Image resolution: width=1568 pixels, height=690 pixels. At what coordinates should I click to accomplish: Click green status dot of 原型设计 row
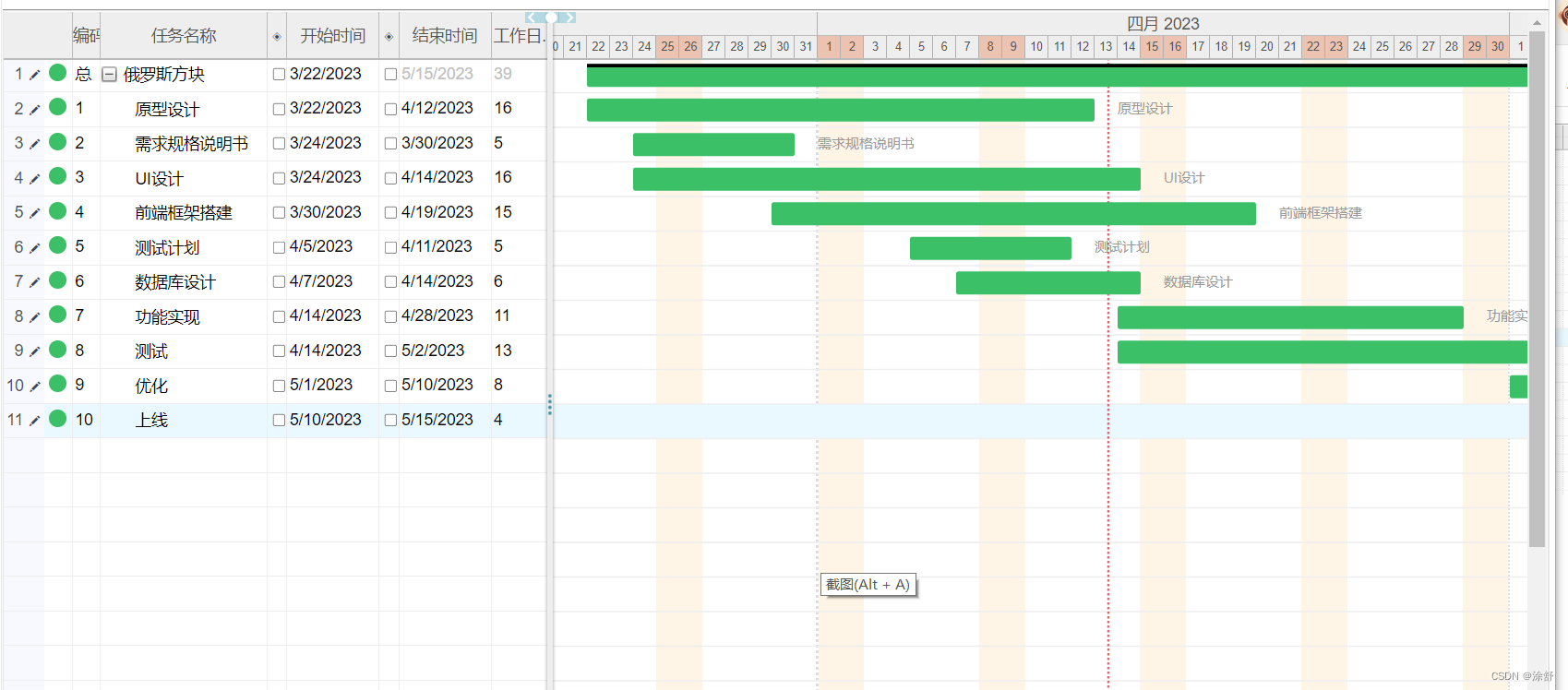pos(57,107)
